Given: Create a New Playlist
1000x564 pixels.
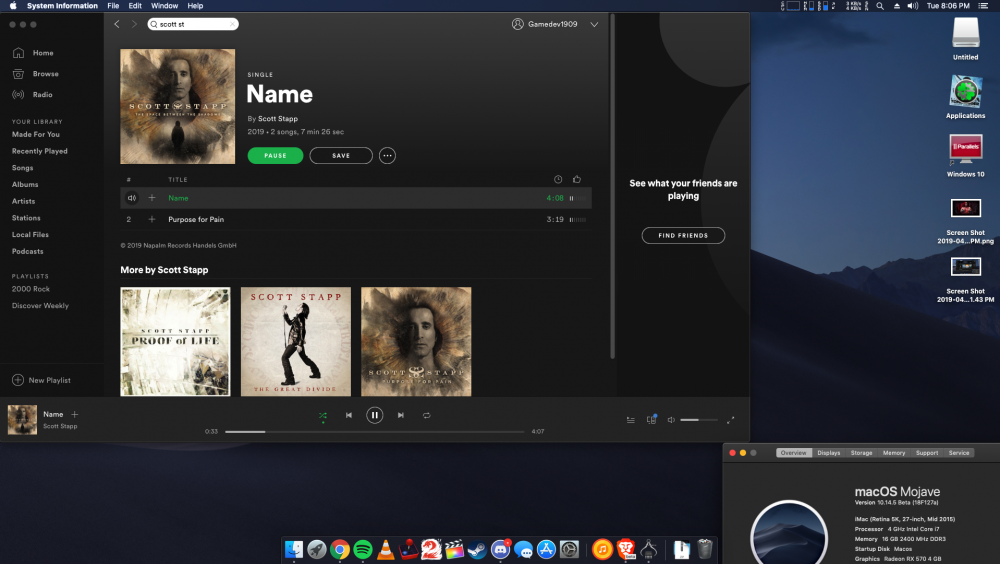Looking at the screenshot, I should (x=41, y=380).
